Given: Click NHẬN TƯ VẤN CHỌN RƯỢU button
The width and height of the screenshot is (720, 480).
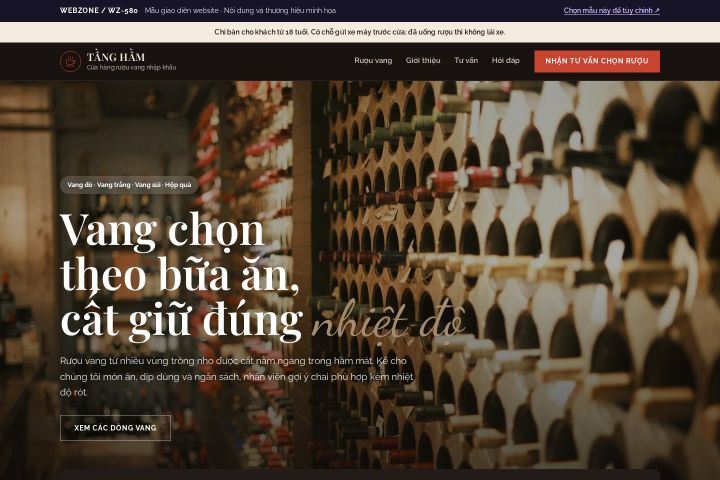Looking at the screenshot, I should [x=597, y=61].
